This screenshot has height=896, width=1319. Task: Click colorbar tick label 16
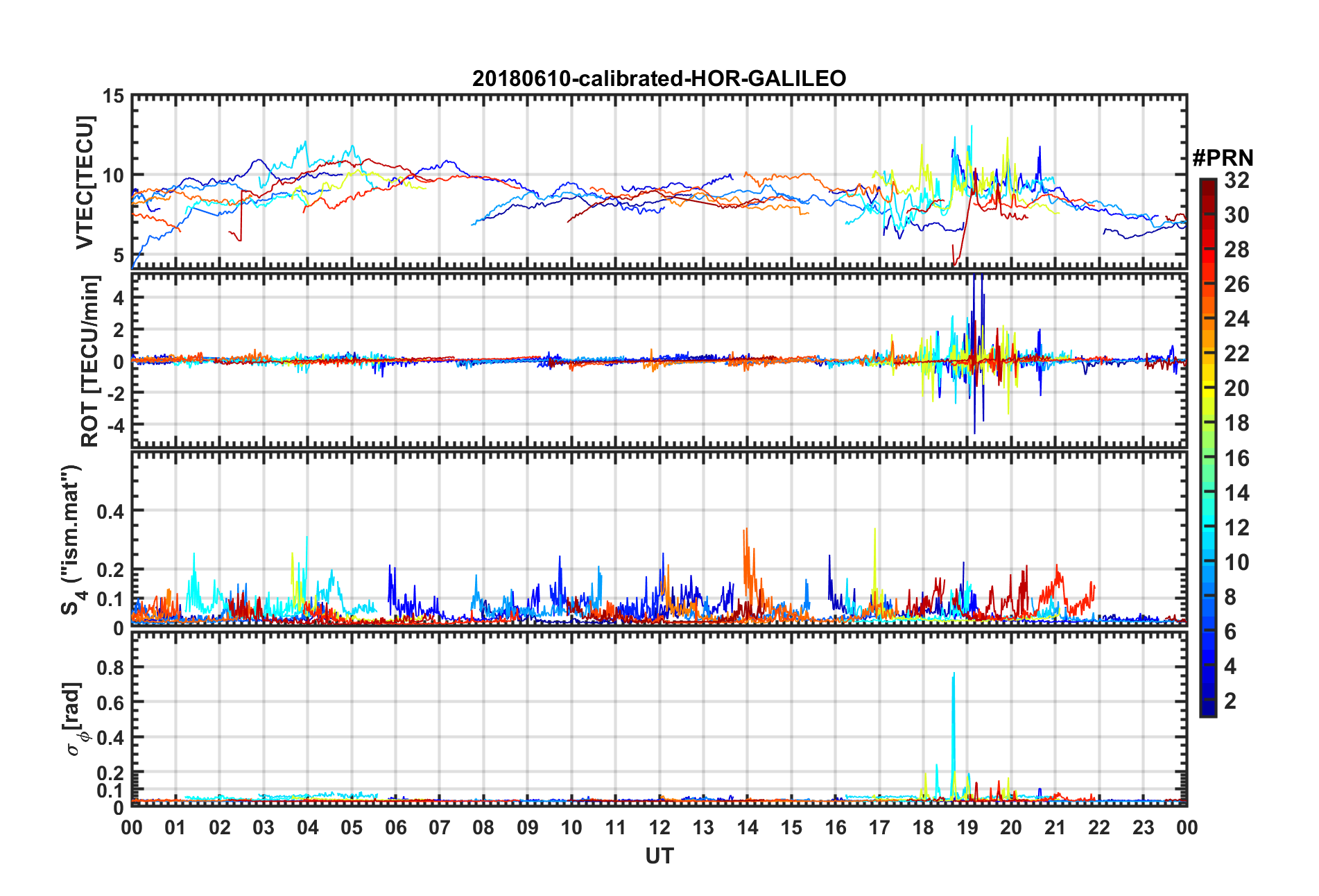click(1237, 458)
